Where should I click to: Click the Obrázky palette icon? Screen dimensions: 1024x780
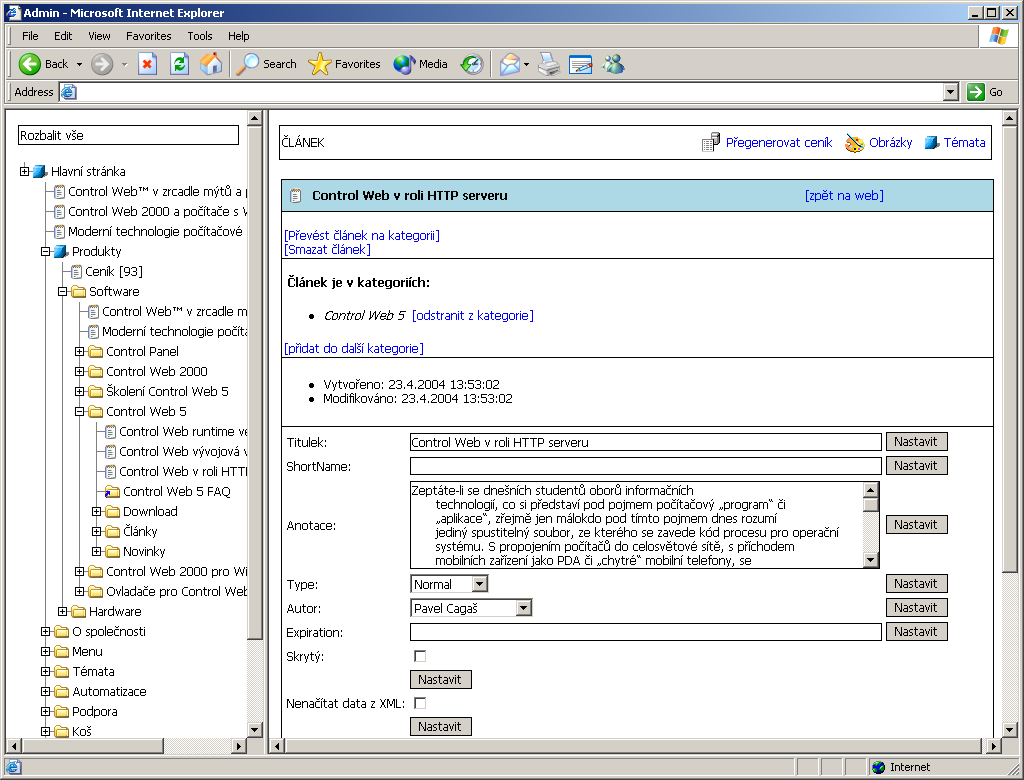click(854, 143)
